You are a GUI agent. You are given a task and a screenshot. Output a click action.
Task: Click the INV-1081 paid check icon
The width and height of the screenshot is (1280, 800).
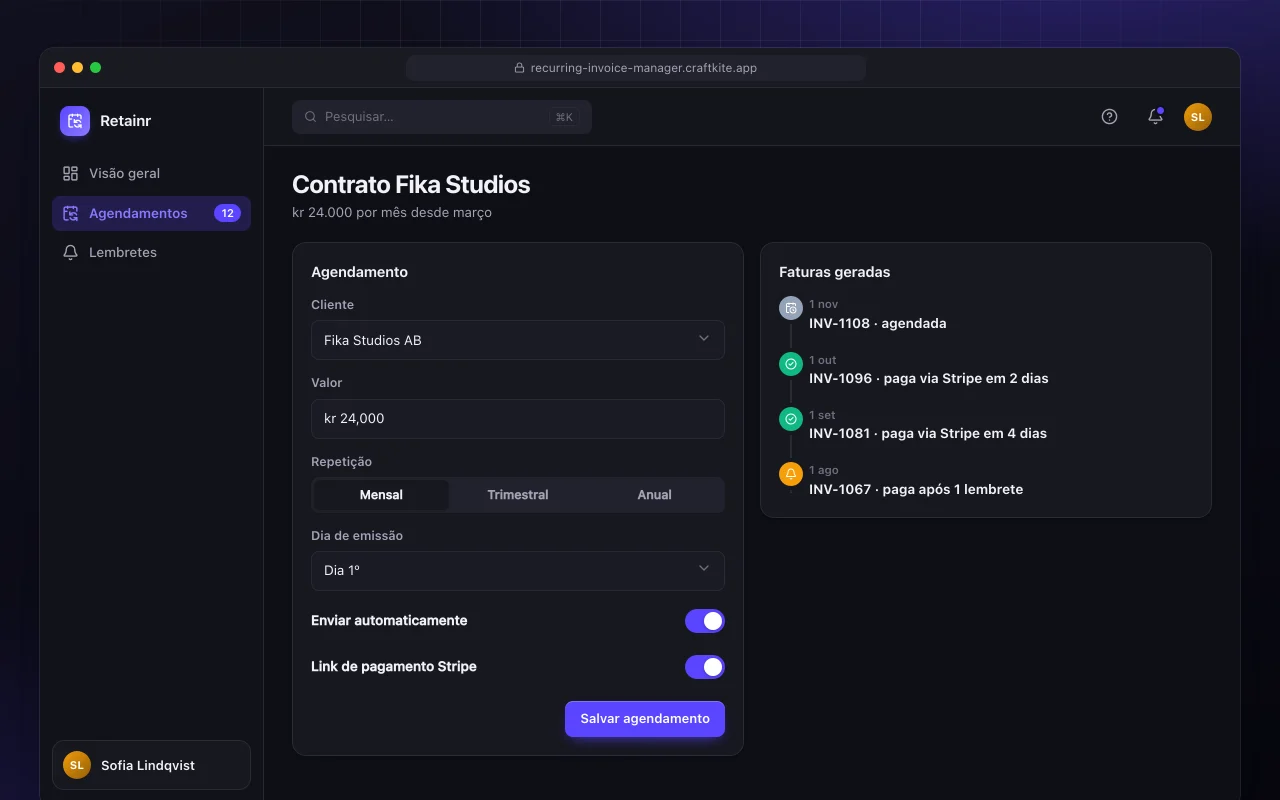click(791, 419)
